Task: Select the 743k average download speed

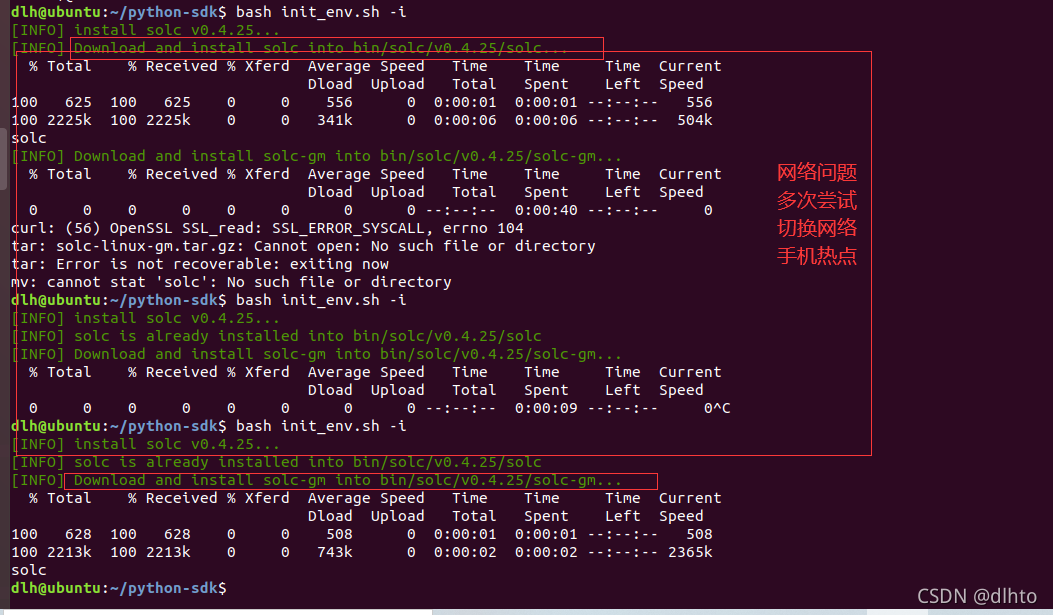Action: pos(334,552)
